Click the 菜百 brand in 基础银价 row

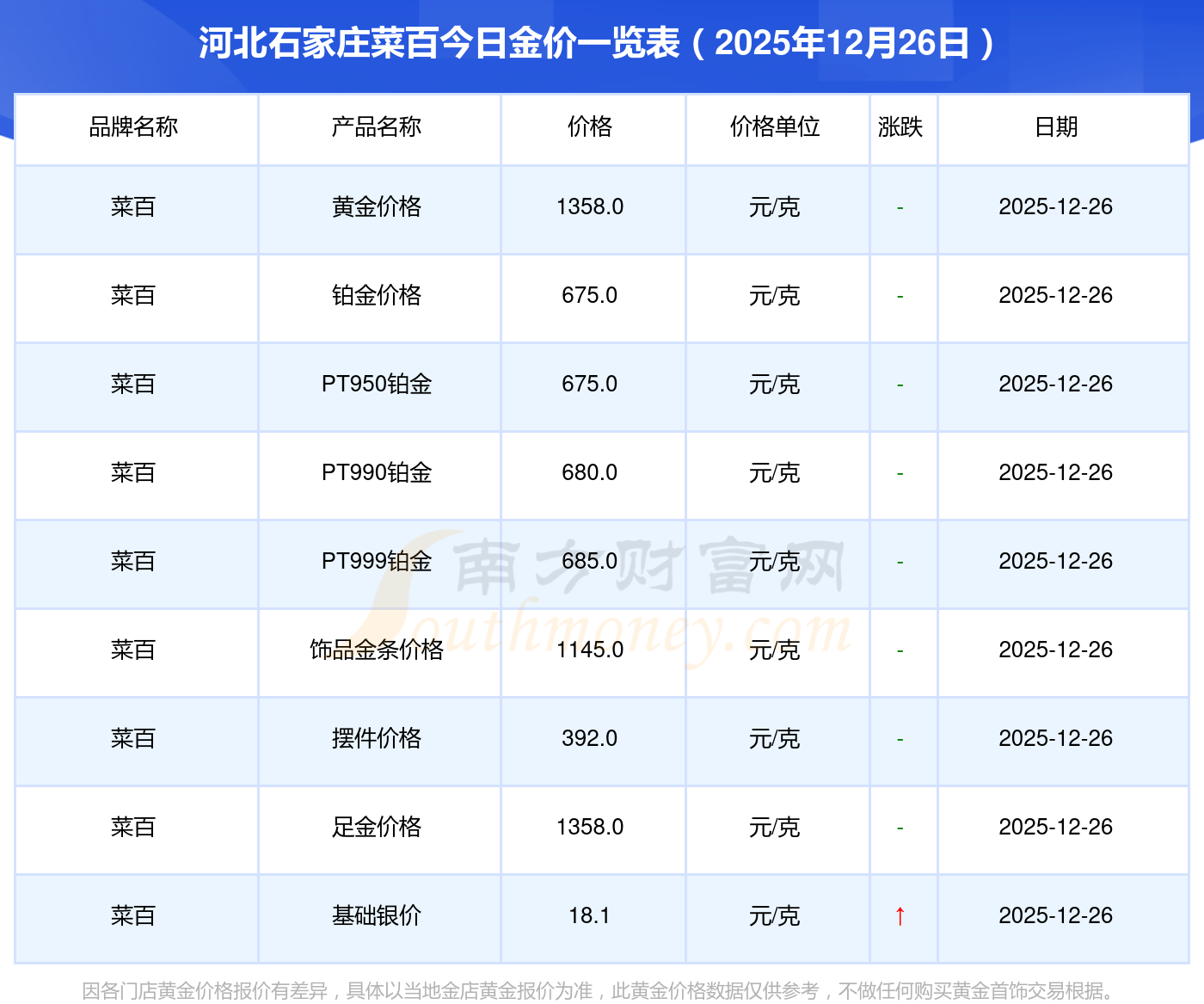point(133,916)
